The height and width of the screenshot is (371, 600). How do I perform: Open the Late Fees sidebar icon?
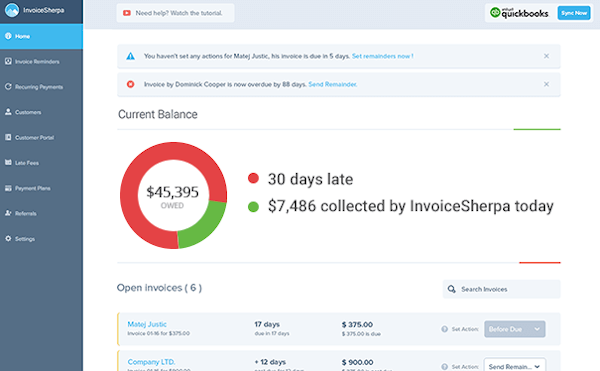tap(8, 163)
